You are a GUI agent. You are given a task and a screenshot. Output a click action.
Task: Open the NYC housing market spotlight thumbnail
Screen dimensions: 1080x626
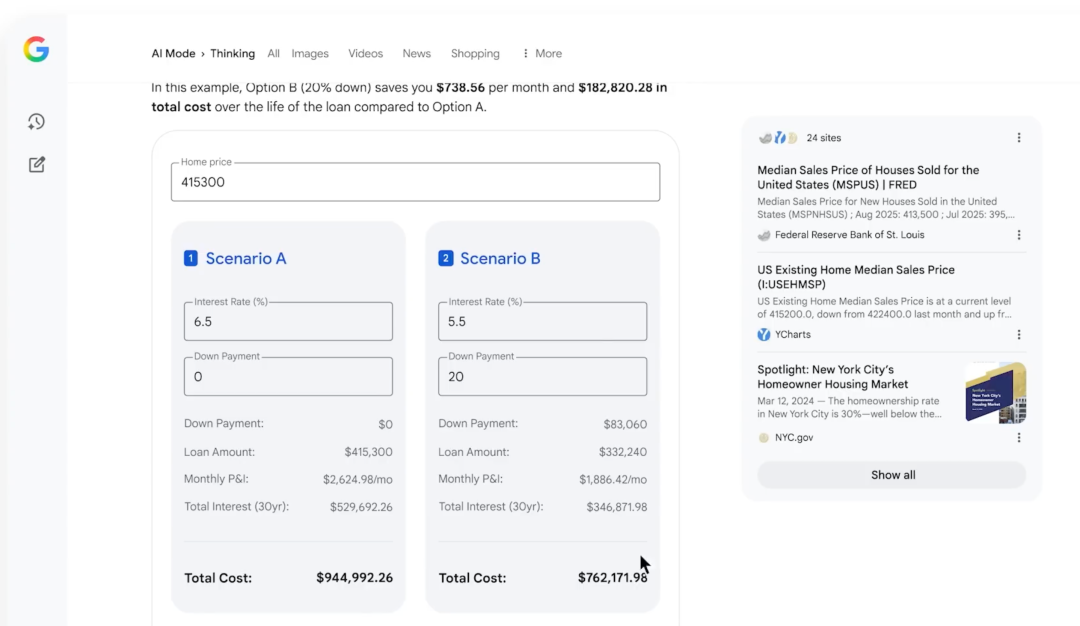click(x=995, y=393)
